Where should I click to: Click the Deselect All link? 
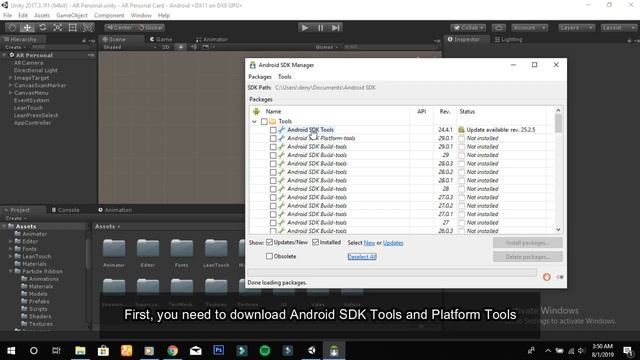tap(362, 257)
